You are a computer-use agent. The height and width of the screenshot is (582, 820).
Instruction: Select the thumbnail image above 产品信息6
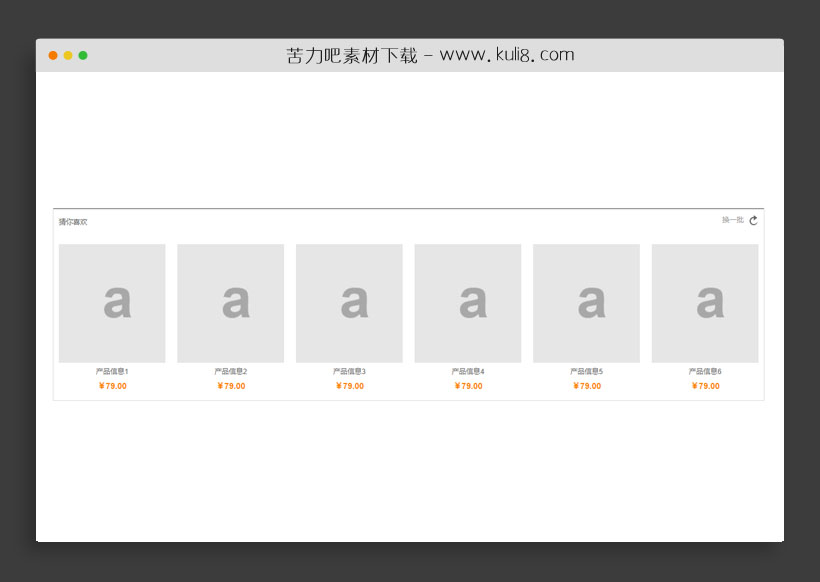(705, 303)
